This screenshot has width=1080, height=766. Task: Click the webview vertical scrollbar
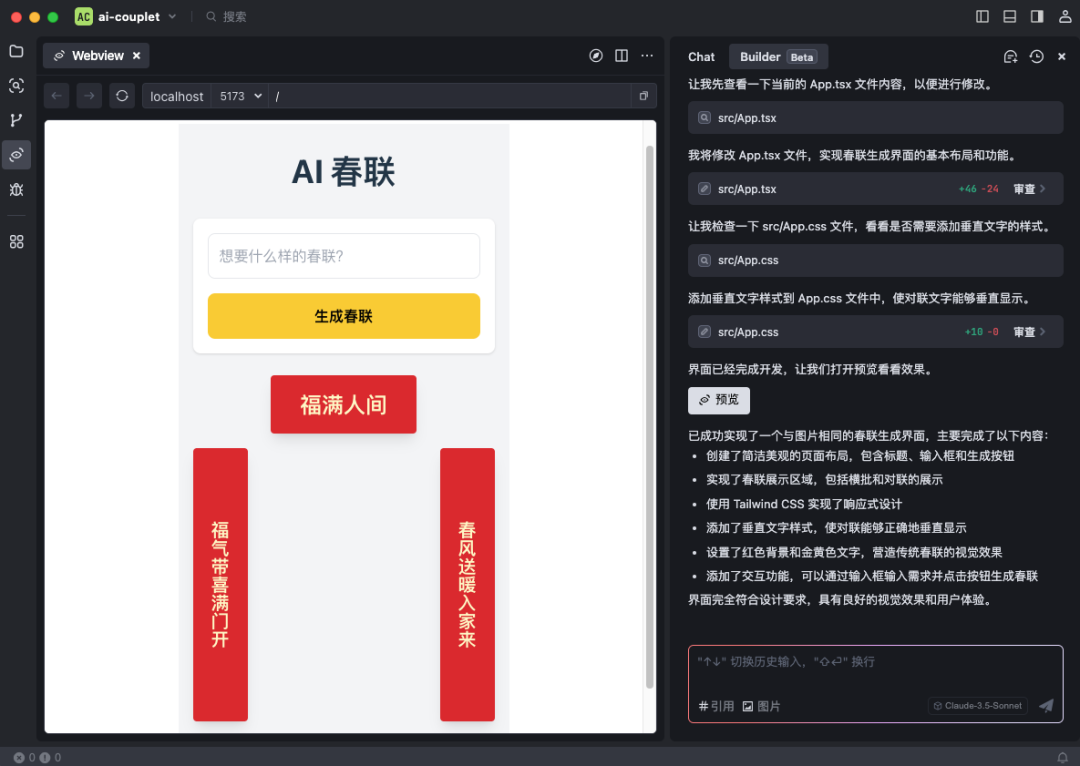[650, 400]
